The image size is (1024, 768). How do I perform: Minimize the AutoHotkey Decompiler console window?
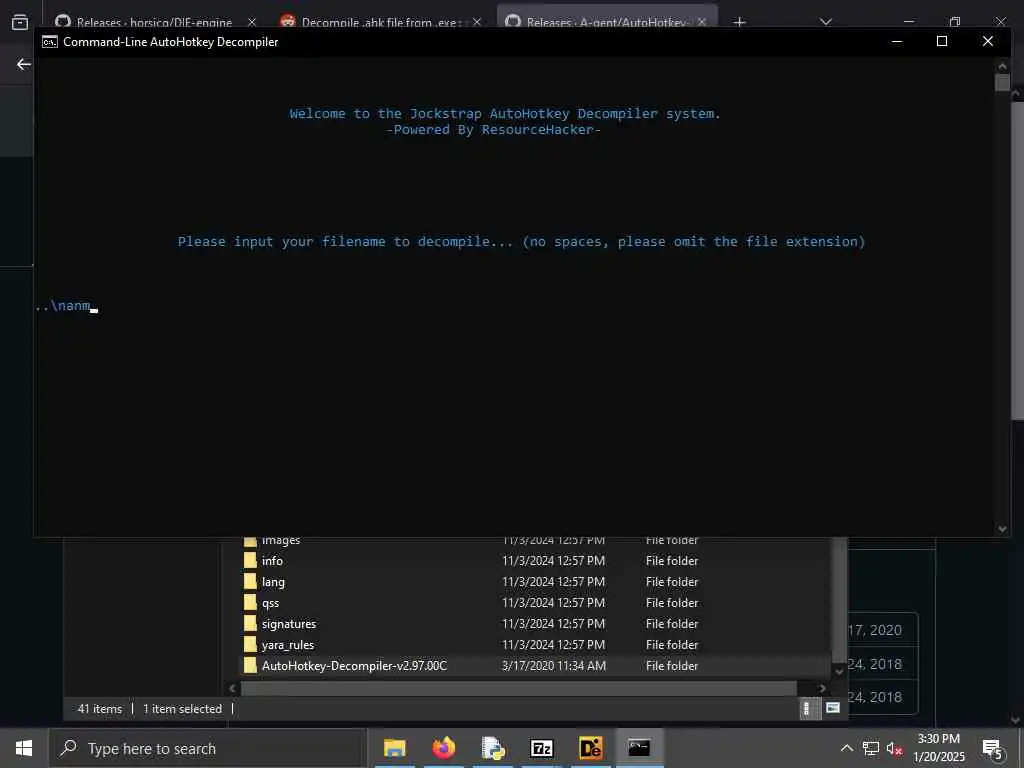pos(897,41)
